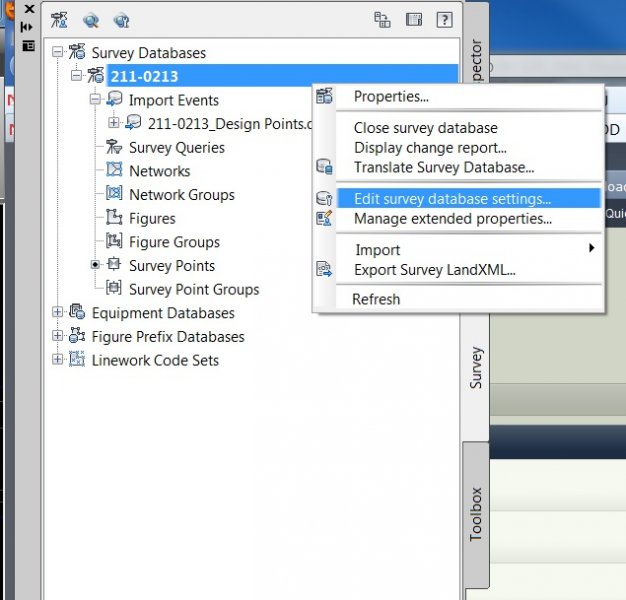Click the Networks tree icon
The height and width of the screenshot is (600, 626).
[x=113, y=171]
